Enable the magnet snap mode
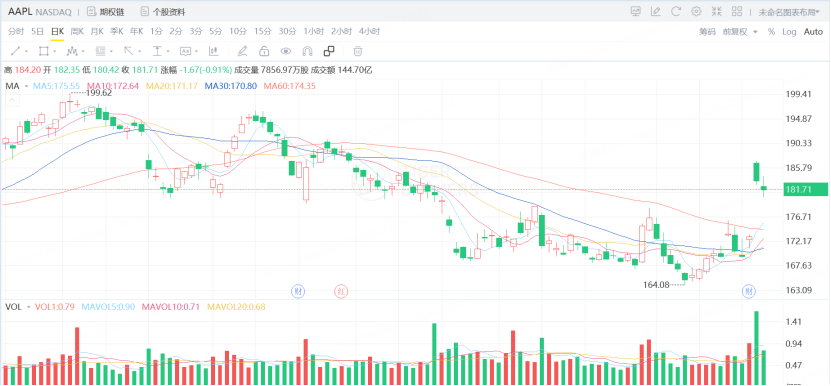 pyautogui.click(x=307, y=51)
